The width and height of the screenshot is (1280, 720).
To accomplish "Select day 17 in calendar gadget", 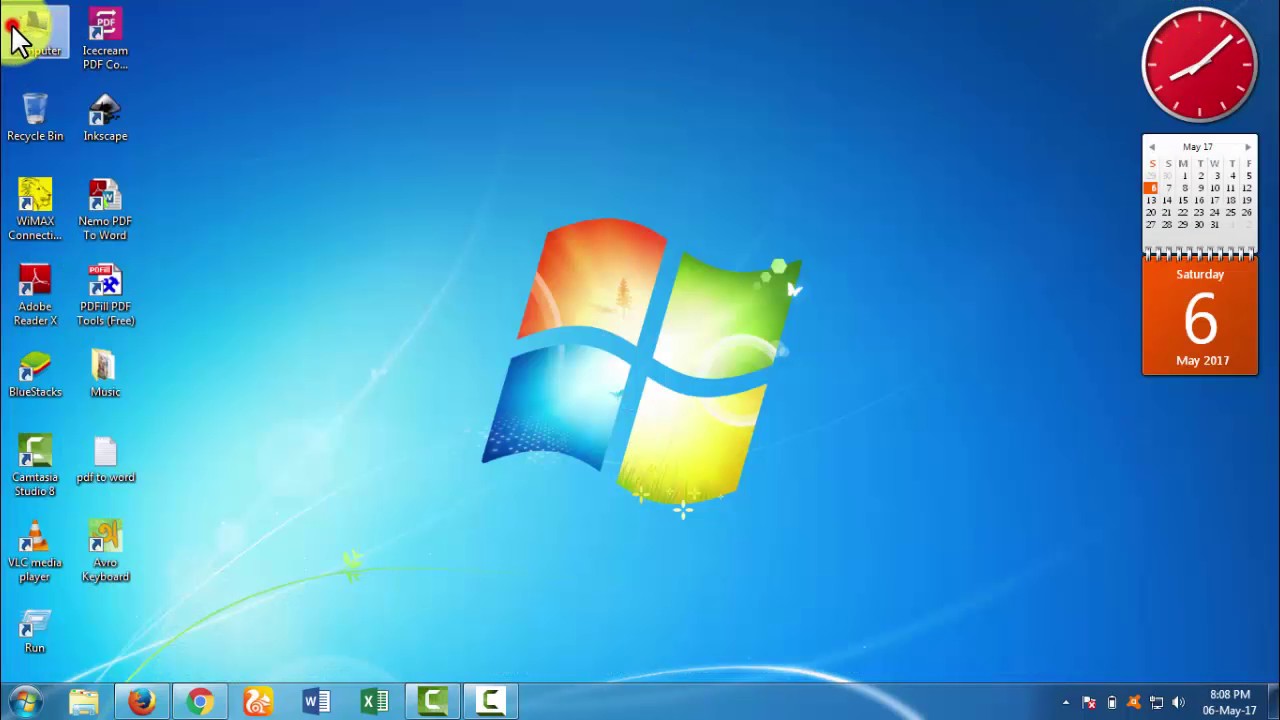I will tap(1214, 200).
